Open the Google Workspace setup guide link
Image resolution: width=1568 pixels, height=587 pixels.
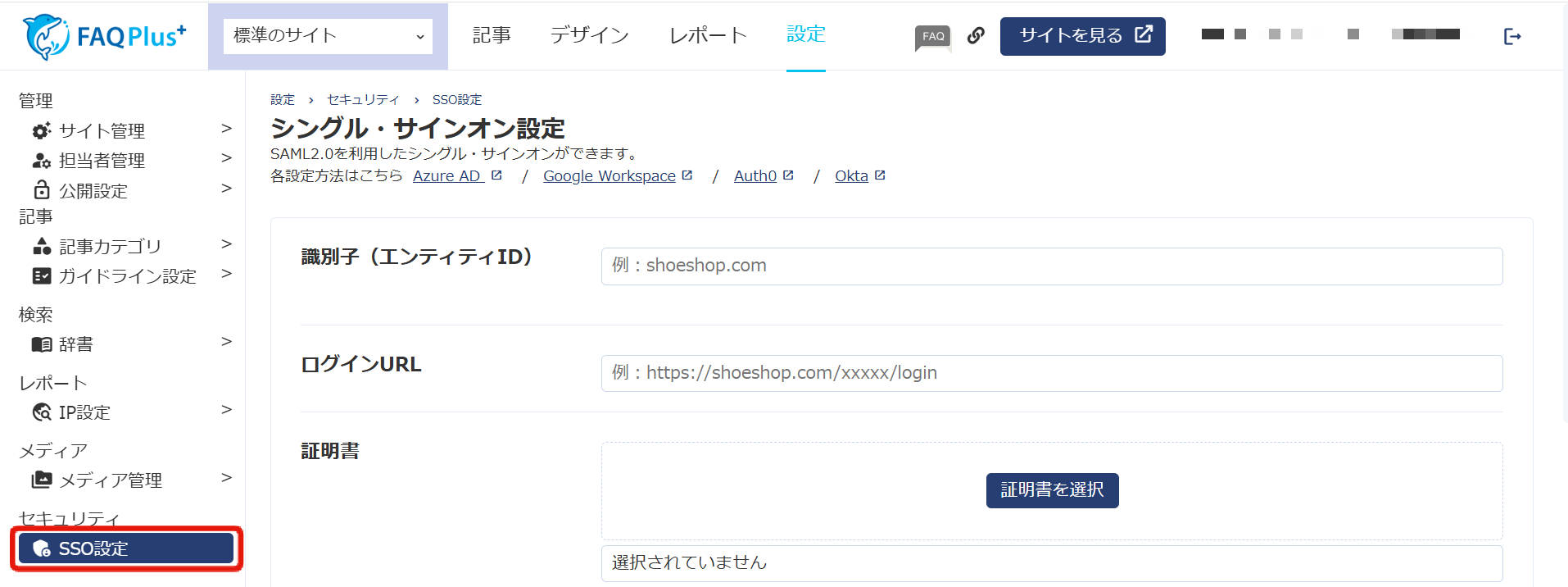(609, 176)
